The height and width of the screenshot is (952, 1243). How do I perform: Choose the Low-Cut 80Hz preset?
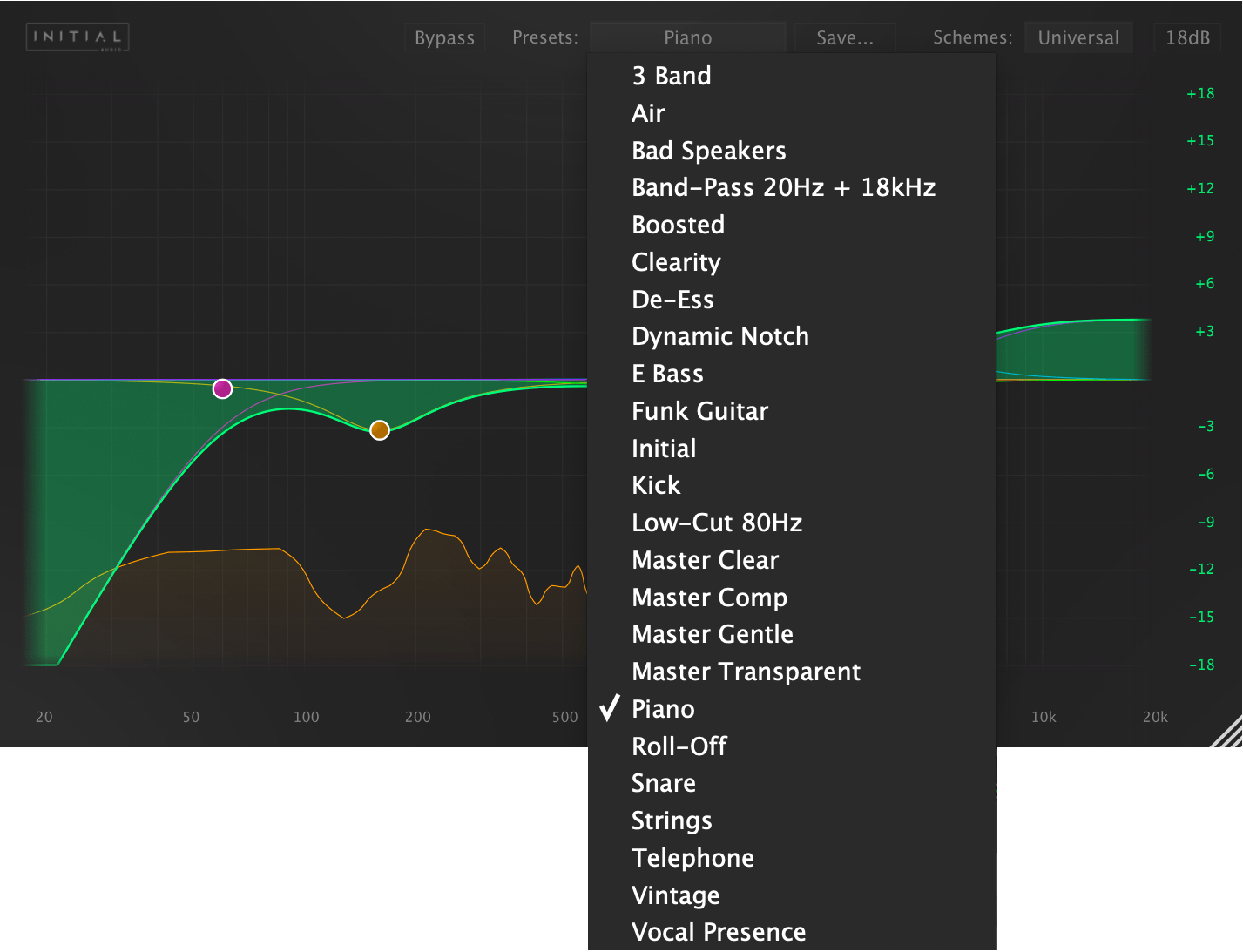coord(716,523)
